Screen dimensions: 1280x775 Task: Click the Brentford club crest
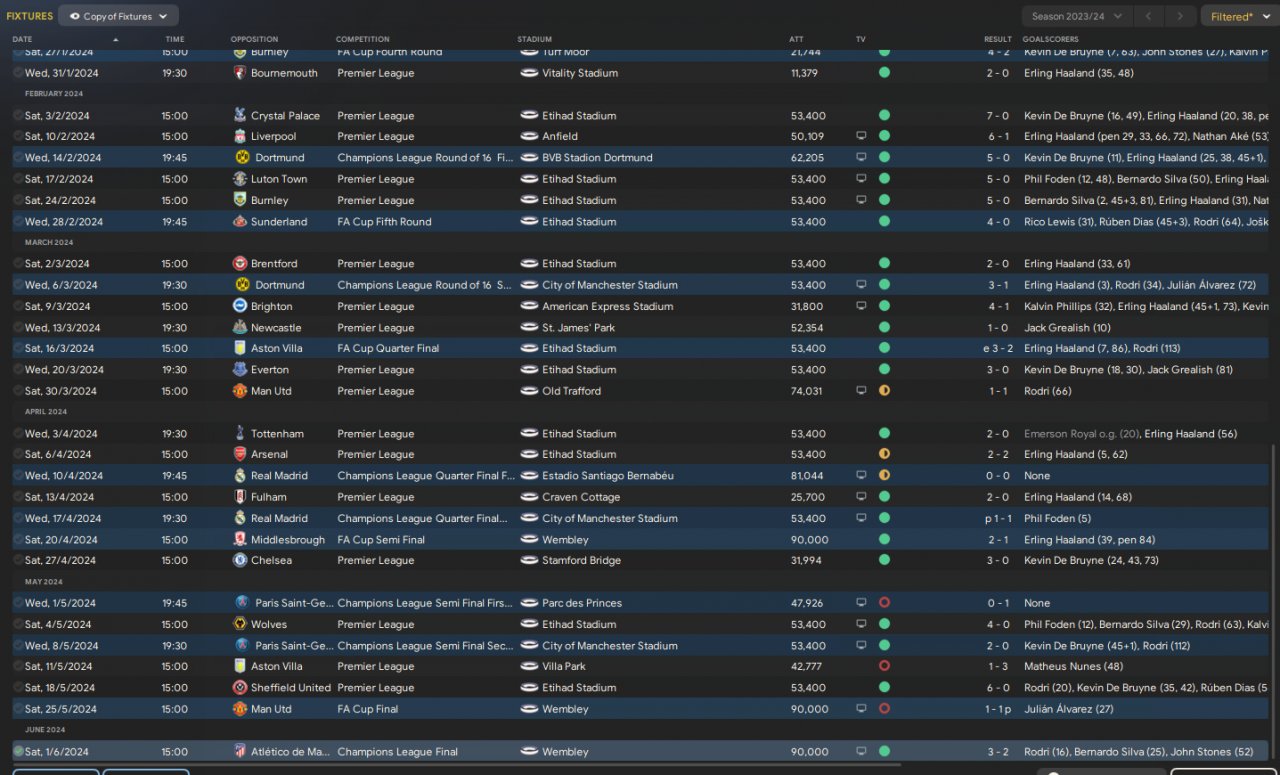tap(240, 264)
